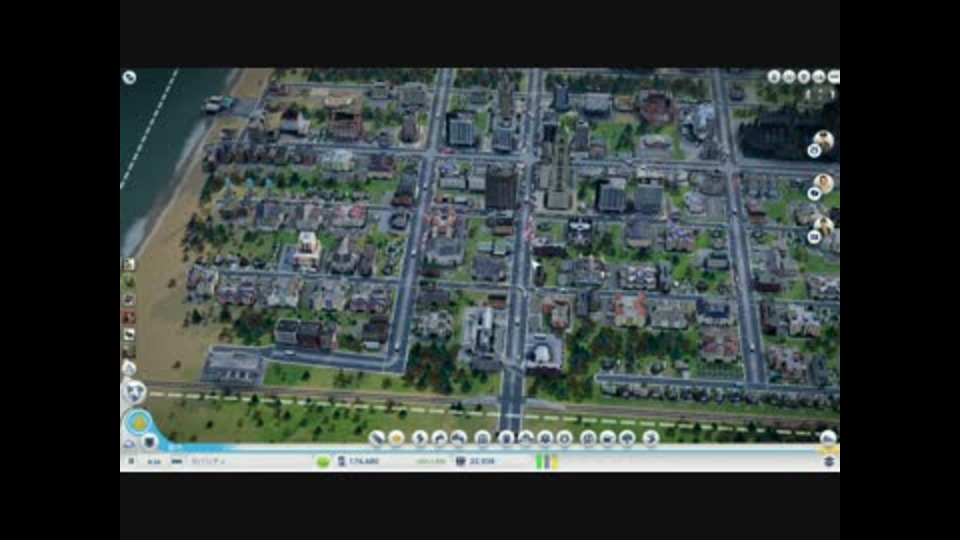Open the Education buildings menu
Screen dimensions: 960x540
[x=588, y=438]
